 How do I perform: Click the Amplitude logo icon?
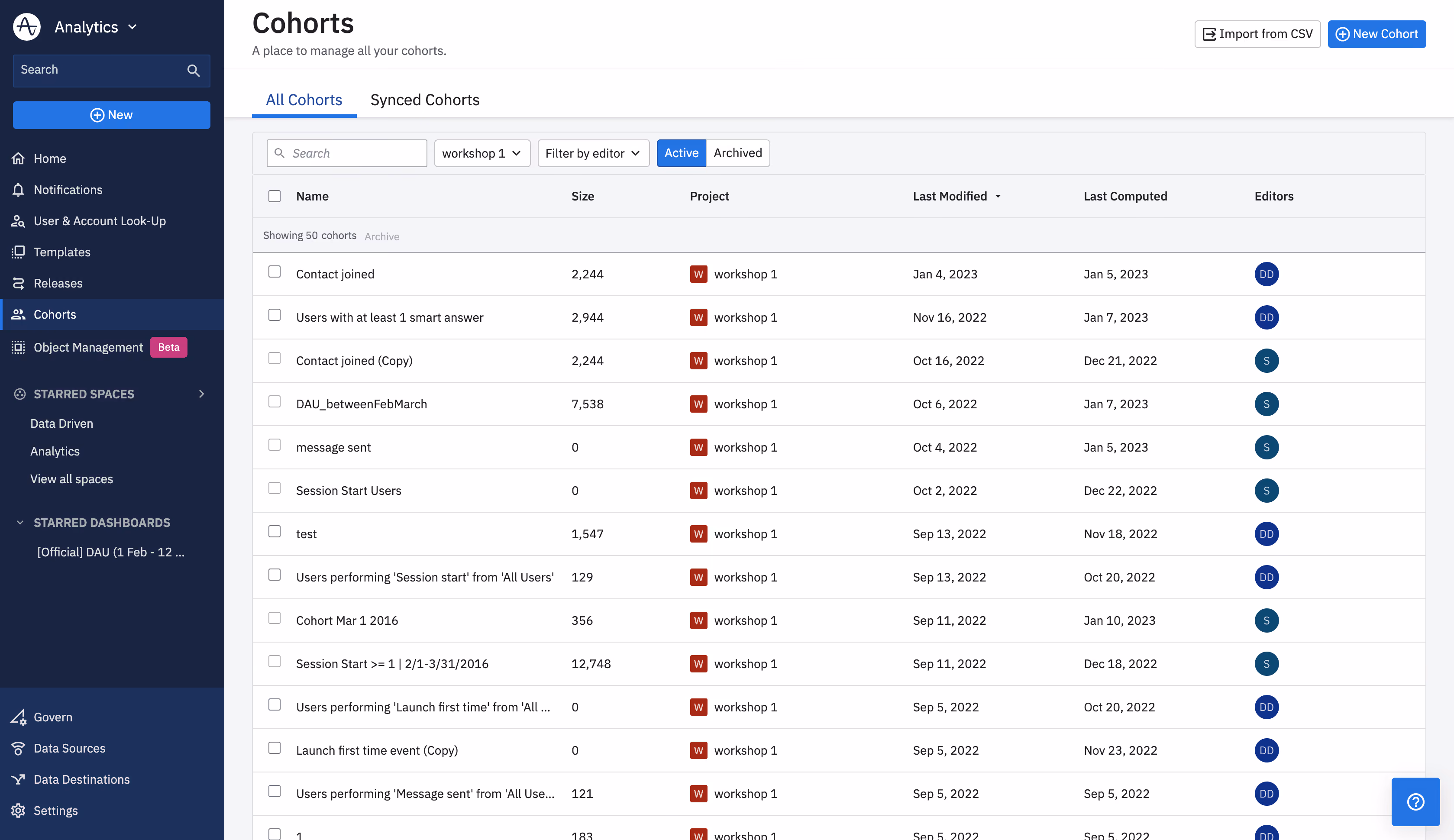pyautogui.click(x=26, y=26)
